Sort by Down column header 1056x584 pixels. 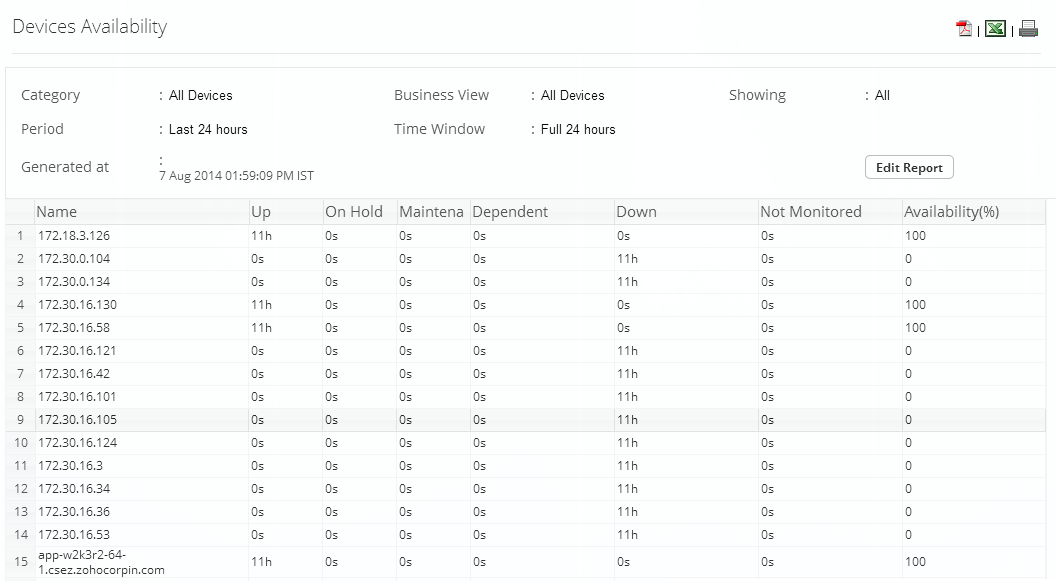pos(636,212)
